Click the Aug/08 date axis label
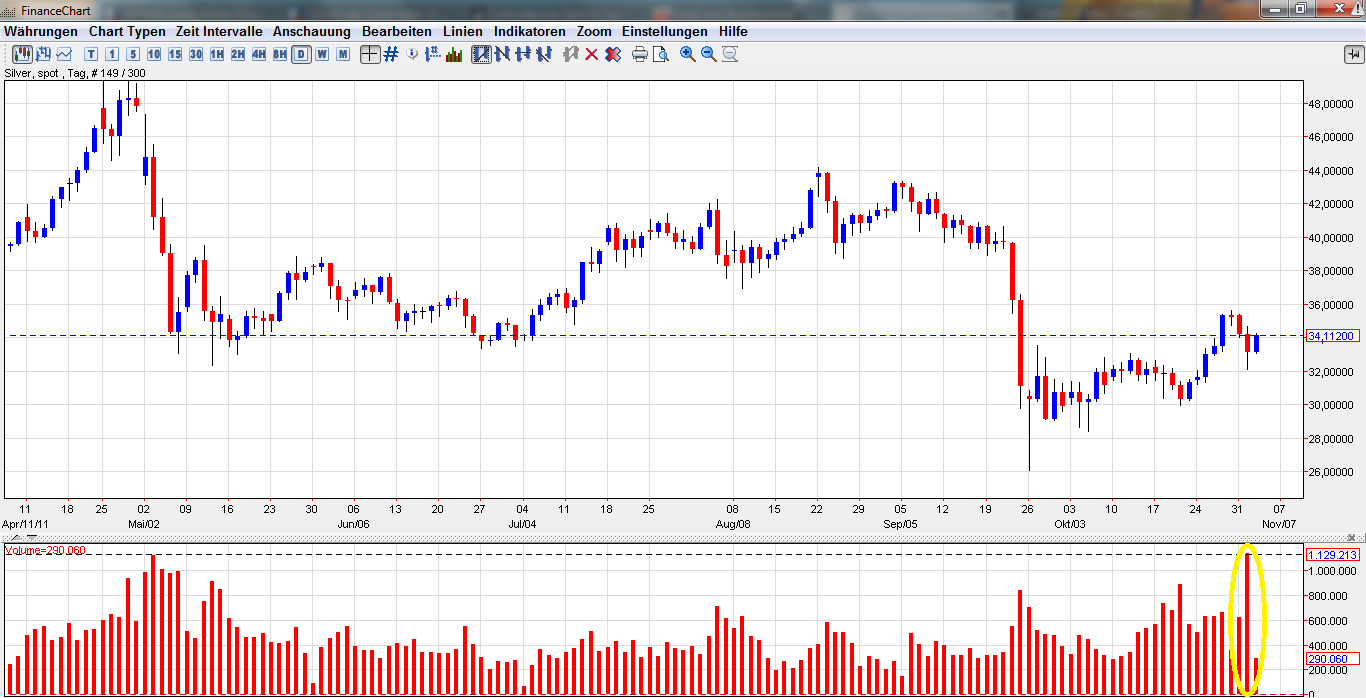Image resolution: width=1366 pixels, height=698 pixels. 733,523
